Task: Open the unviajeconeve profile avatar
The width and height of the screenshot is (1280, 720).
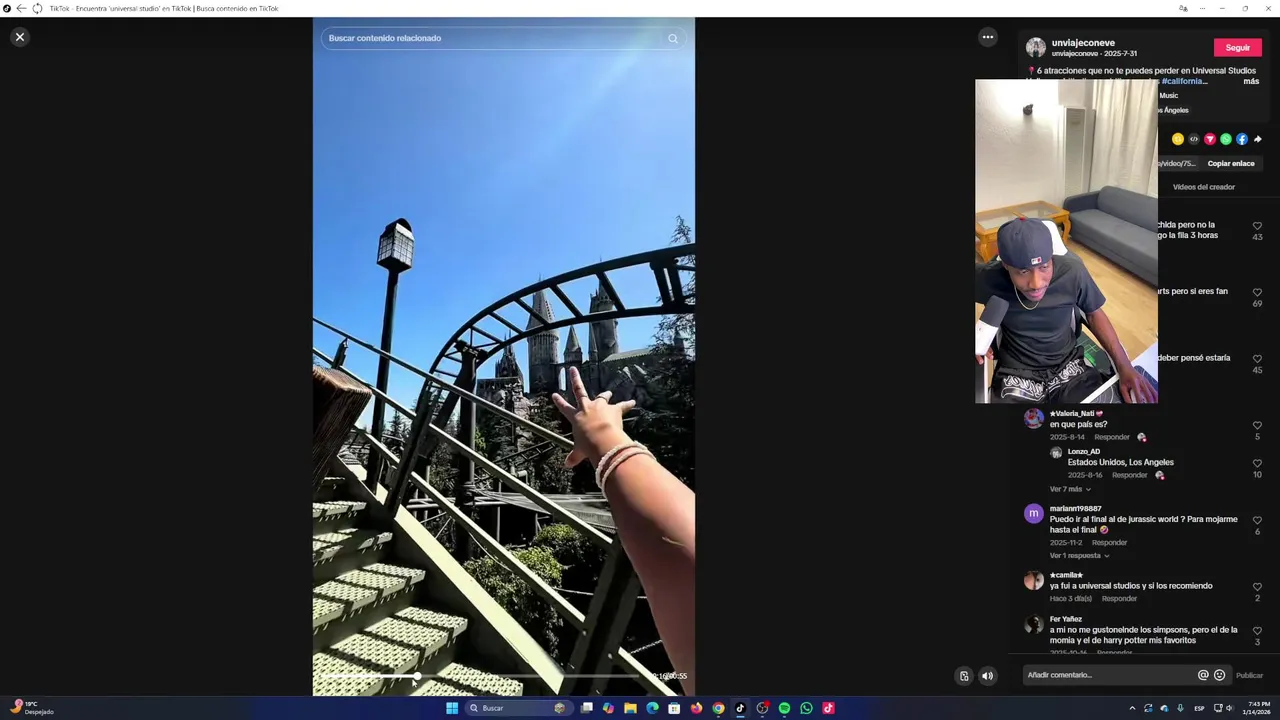Action: point(1036,47)
